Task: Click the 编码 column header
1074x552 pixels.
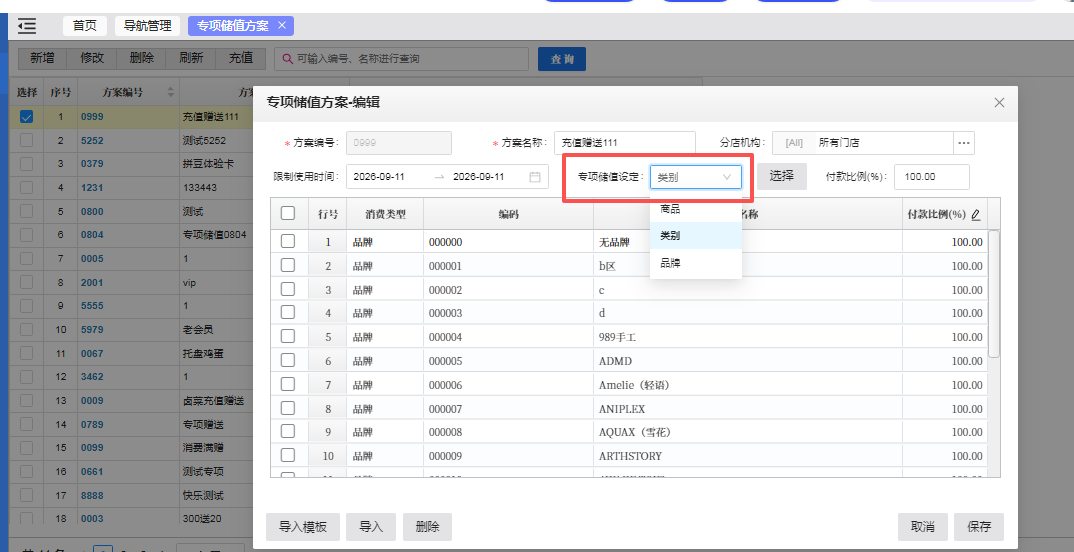Action: click(x=509, y=214)
